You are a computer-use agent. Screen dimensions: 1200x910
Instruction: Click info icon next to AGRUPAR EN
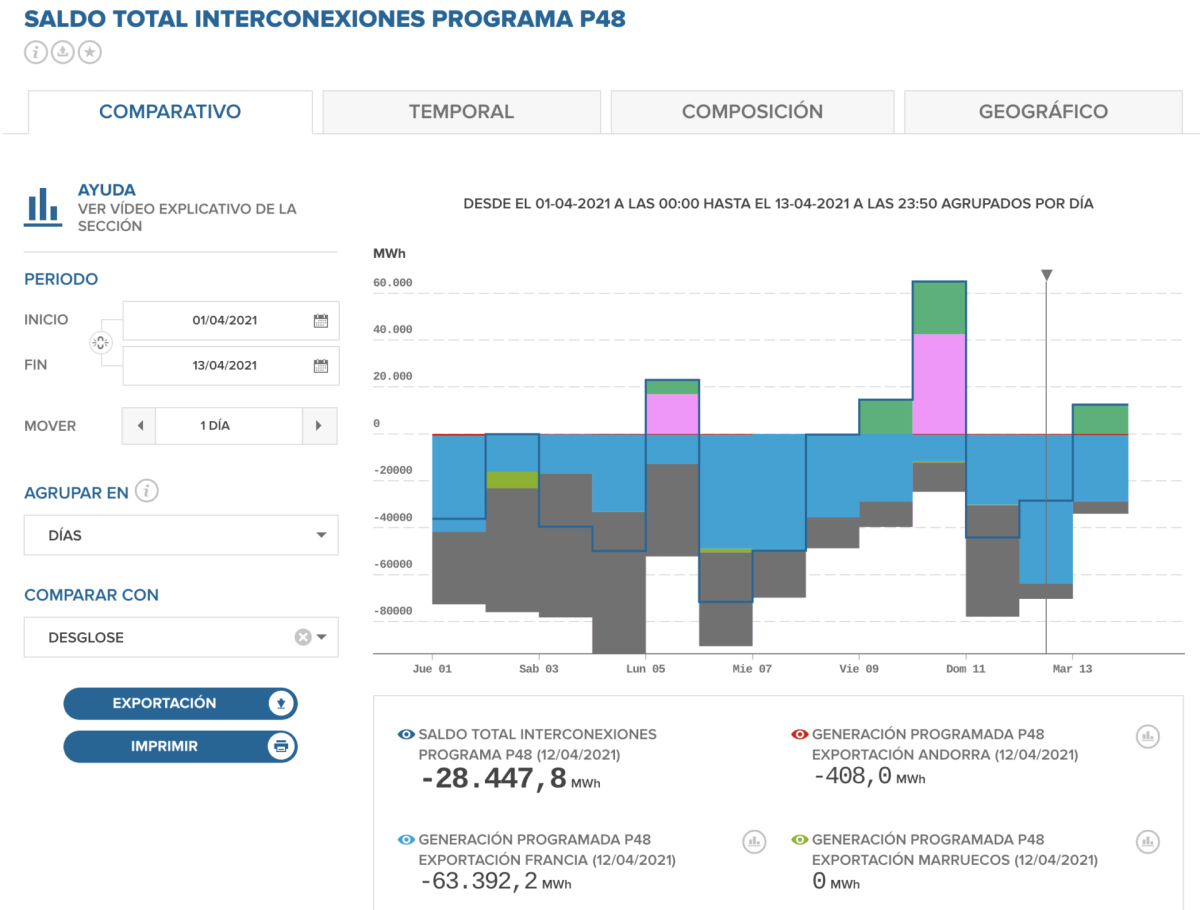tap(147, 491)
